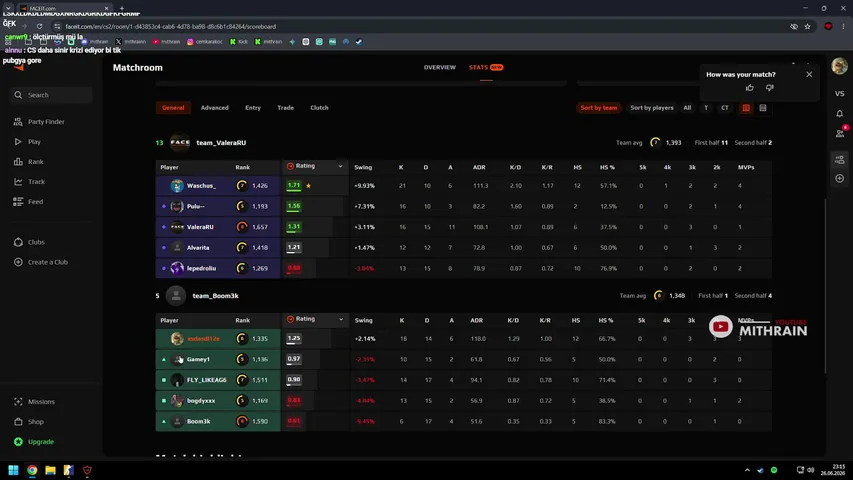This screenshot has width=853, height=480.
Task: Filter sides by All
Action: click(687, 108)
